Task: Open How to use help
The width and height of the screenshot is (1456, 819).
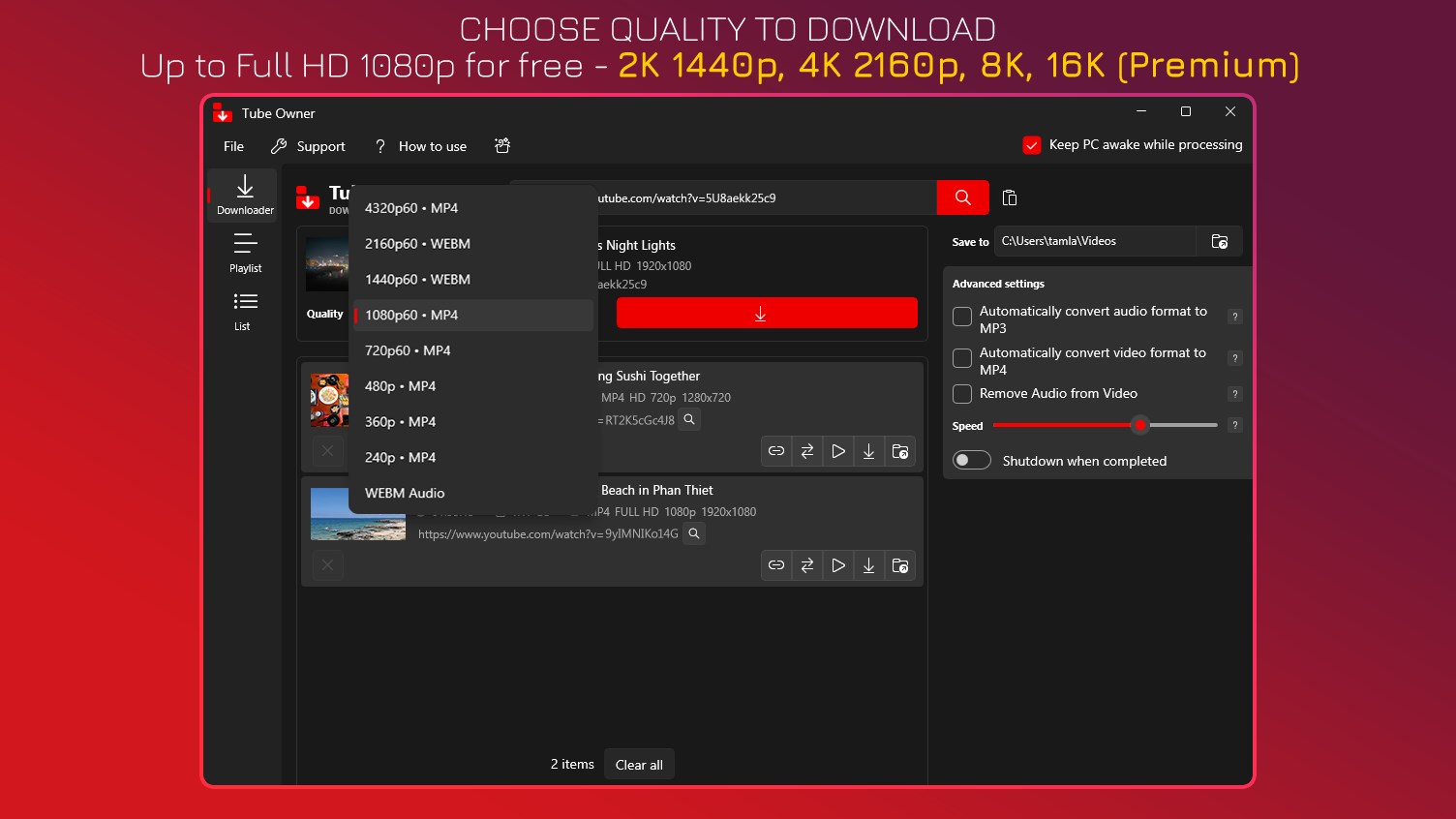Action: pos(432,146)
